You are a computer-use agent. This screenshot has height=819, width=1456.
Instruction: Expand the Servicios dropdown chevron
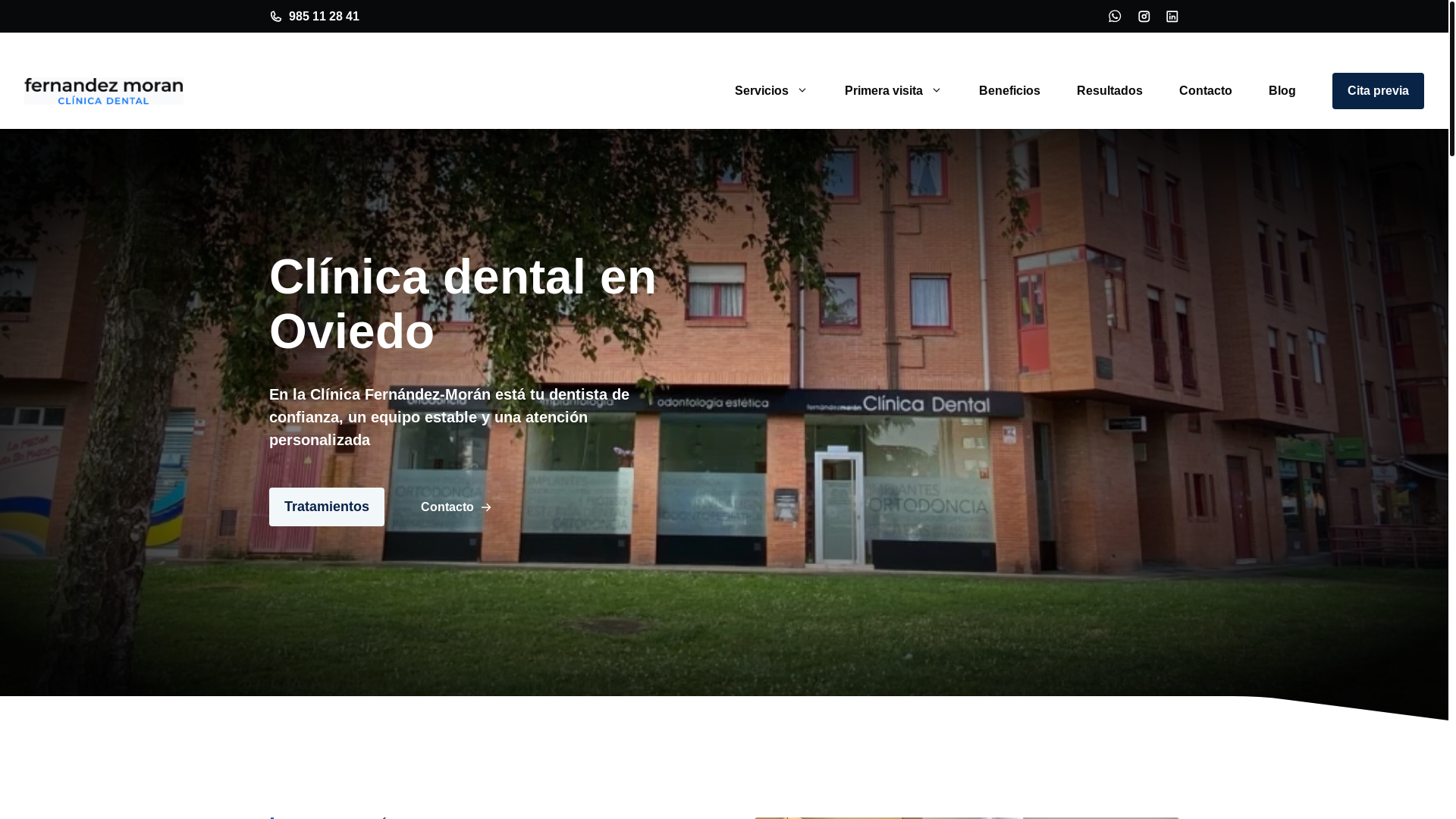coord(802,91)
